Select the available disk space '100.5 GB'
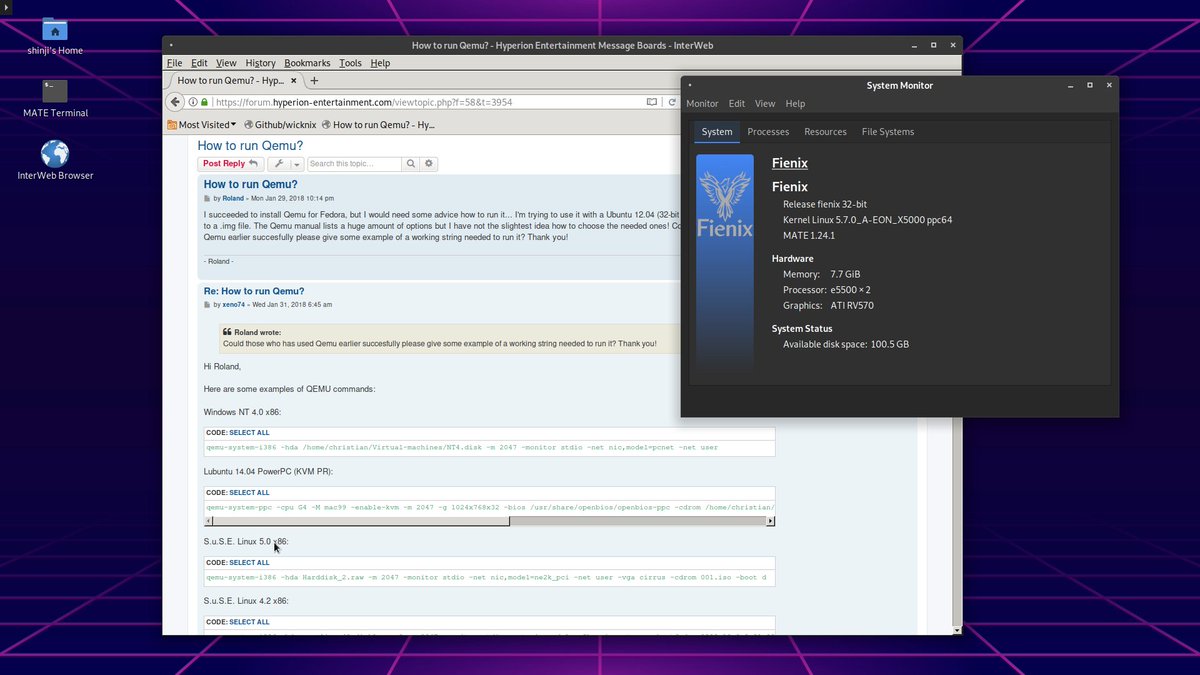The width and height of the screenshot is (1200, 675). click(x=889, y=344)
